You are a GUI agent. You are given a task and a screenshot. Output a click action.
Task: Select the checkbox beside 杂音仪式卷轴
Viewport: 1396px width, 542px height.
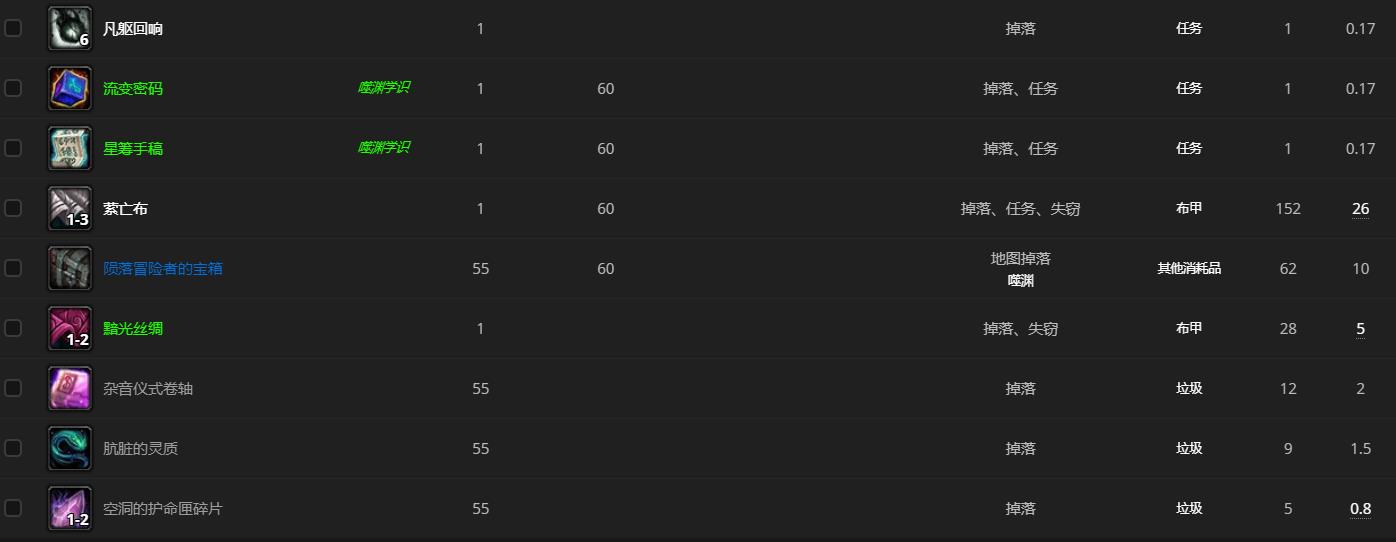13,388
